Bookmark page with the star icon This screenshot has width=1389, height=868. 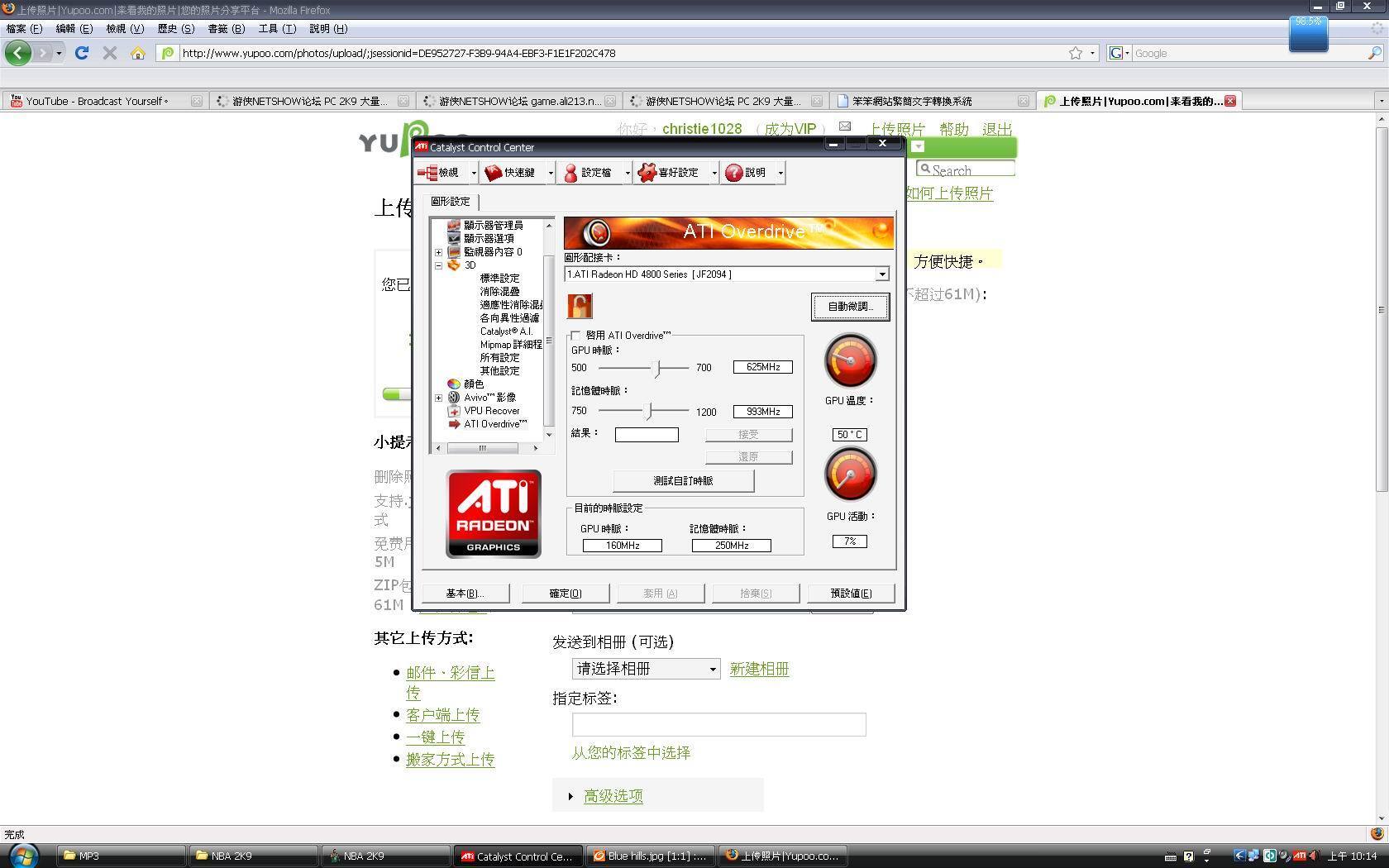point(1075,53)
